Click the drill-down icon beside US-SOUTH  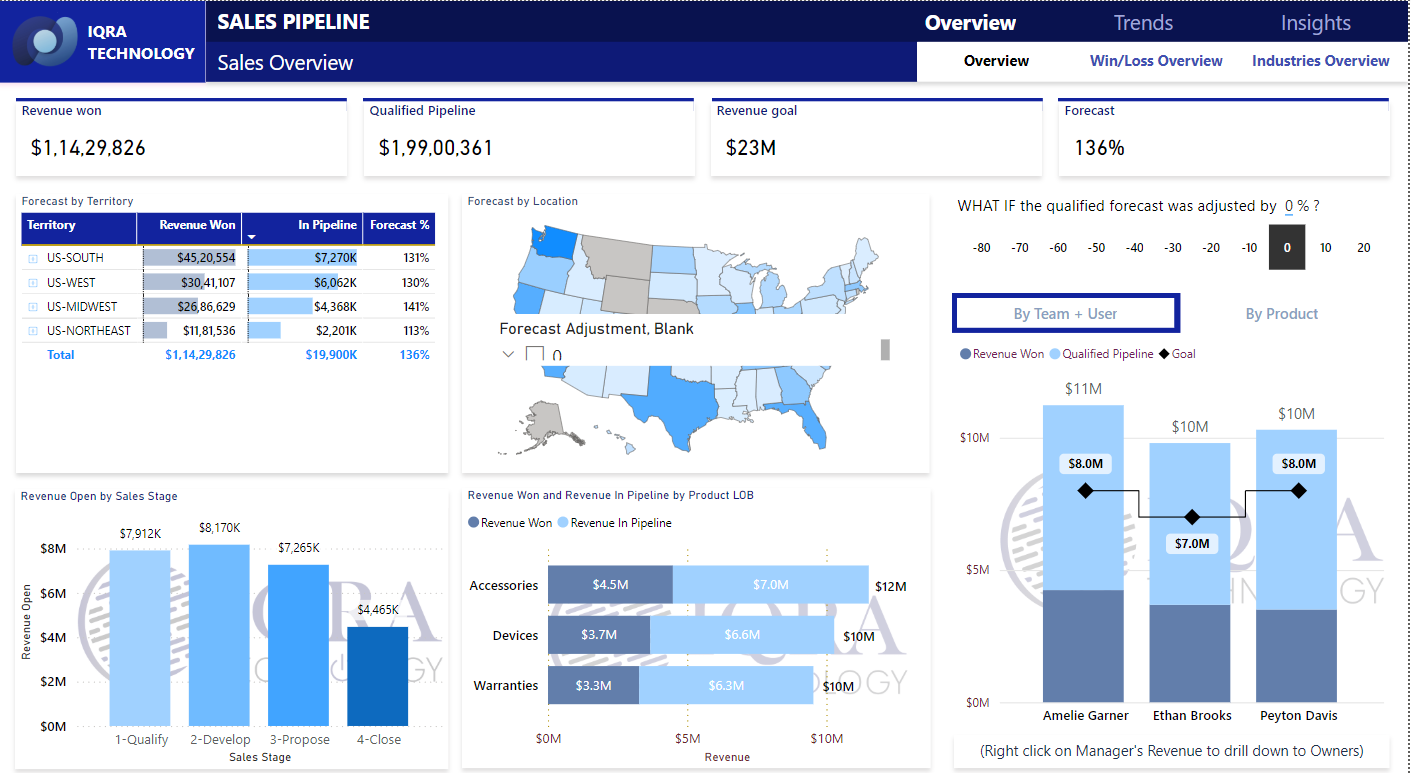point(33,258)
